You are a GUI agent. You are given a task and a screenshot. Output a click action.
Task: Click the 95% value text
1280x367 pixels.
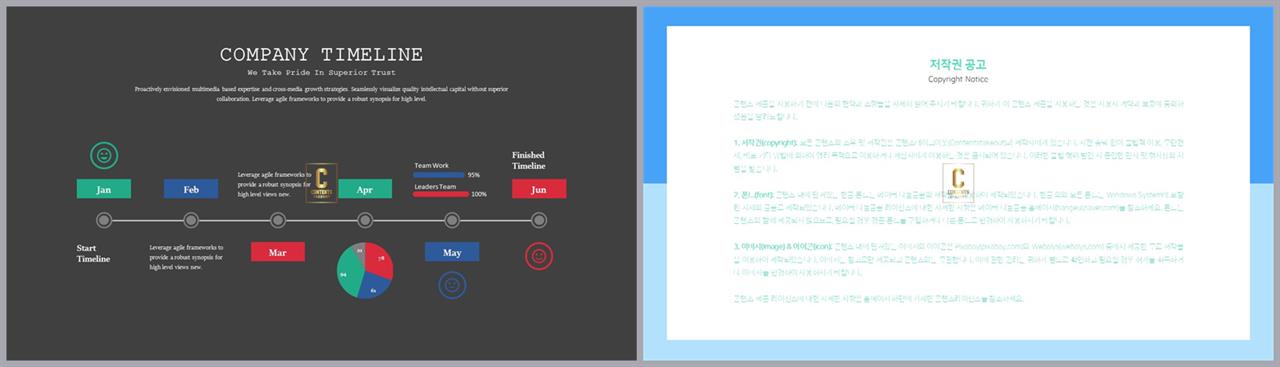(x=473, y=175)
